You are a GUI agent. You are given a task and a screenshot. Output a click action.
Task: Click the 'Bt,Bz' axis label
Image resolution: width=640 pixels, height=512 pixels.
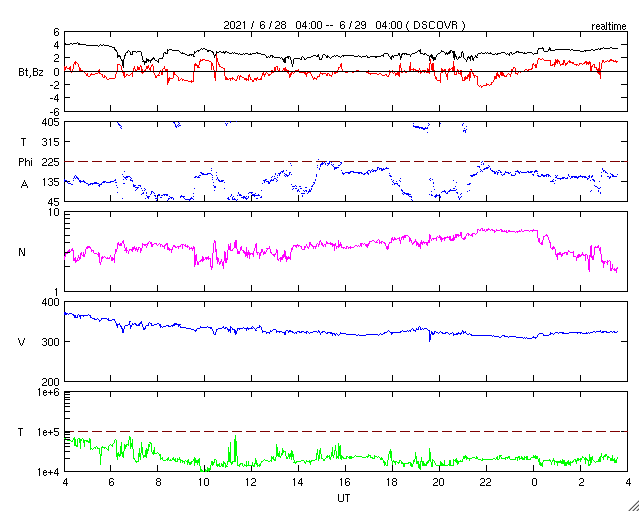[x=31, y=73]
